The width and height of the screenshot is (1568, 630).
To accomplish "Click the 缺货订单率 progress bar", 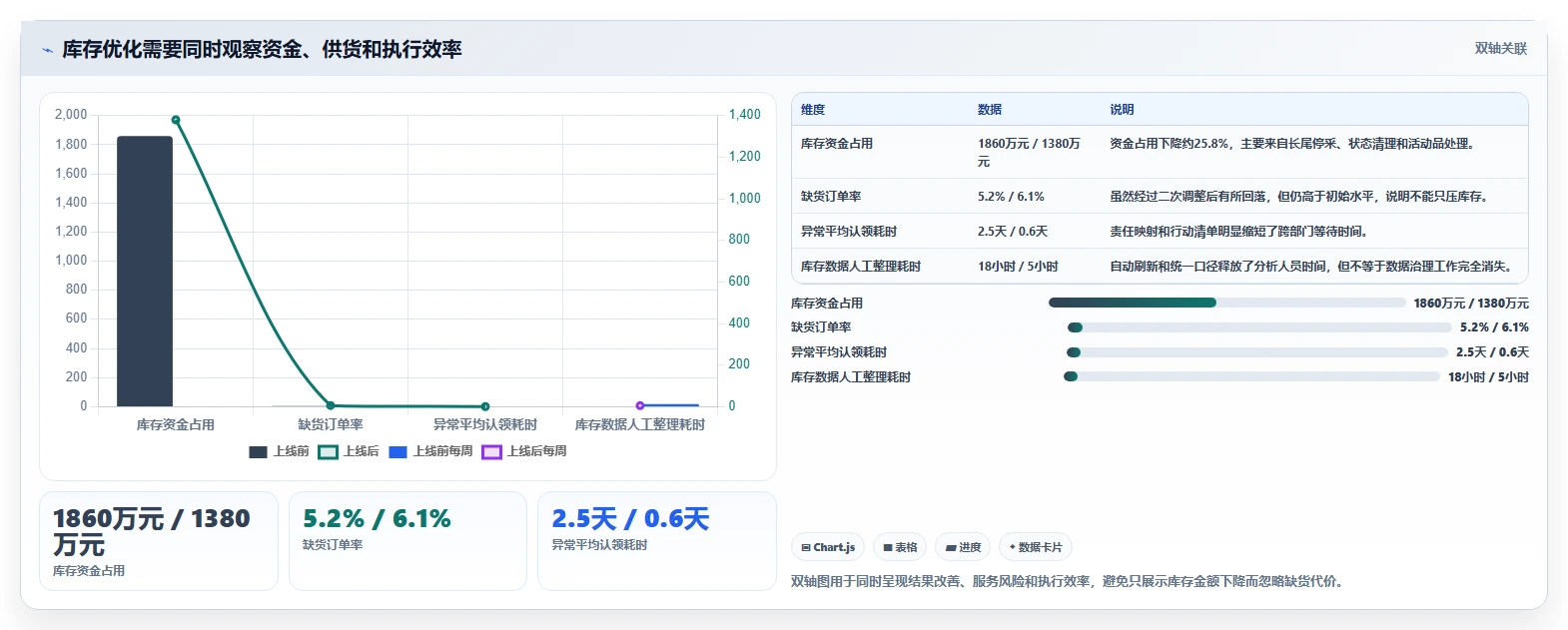I will 1259,327.
